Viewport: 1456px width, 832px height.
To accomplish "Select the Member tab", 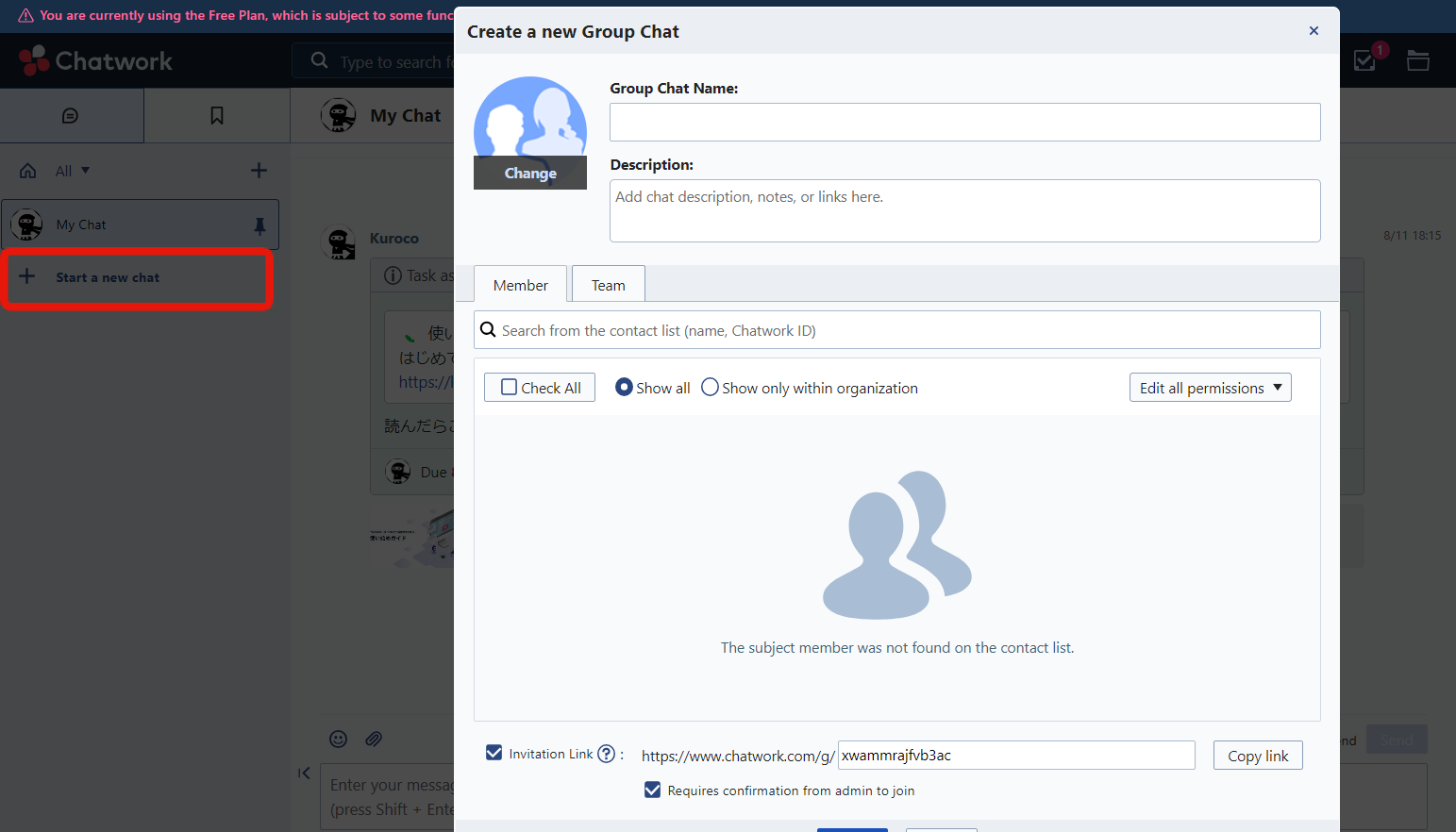I will pyautogui.click(x=520, y=284).
